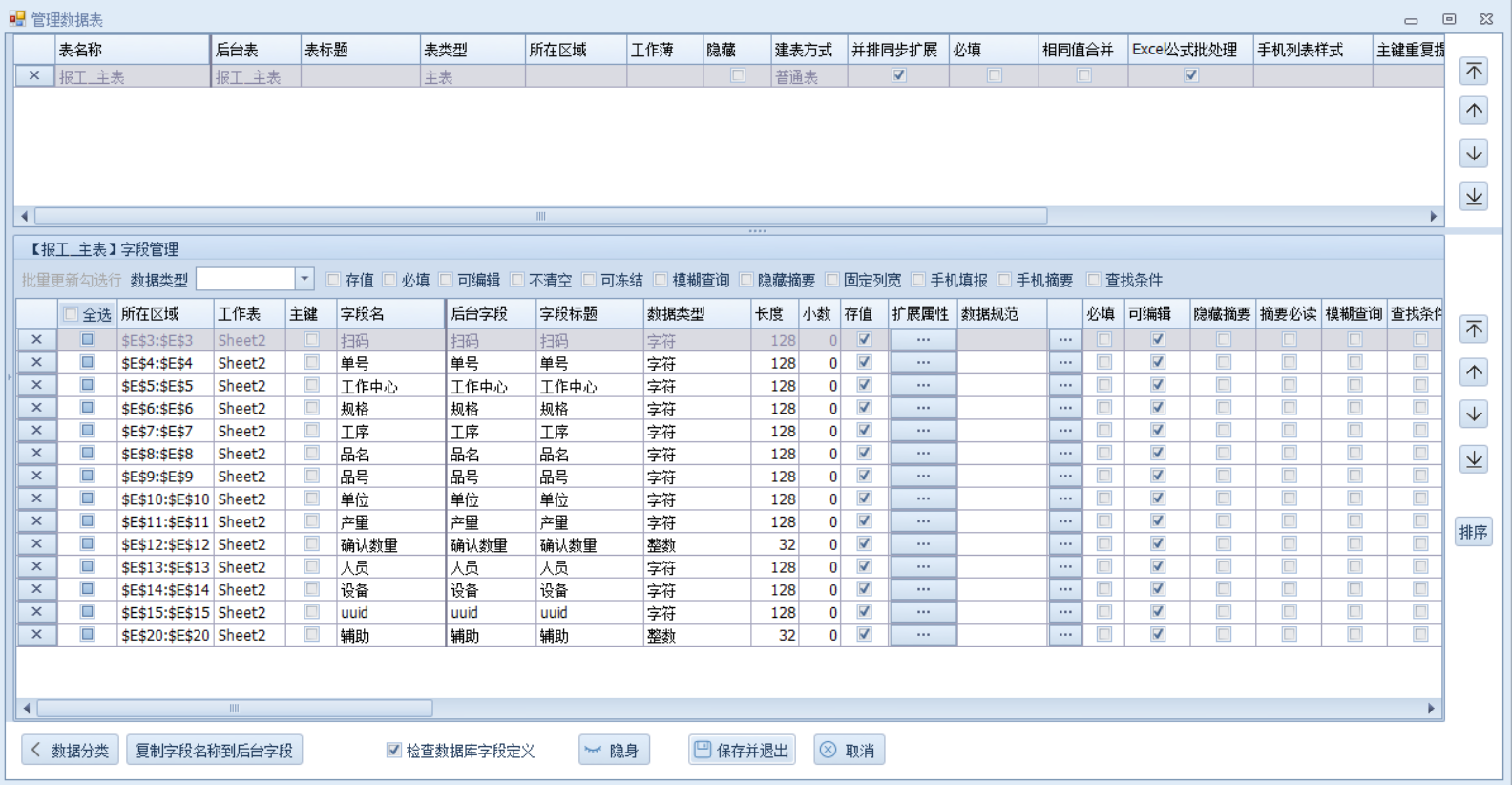Click the 字段名 column header
The image size is (1512, 785).
389,314
